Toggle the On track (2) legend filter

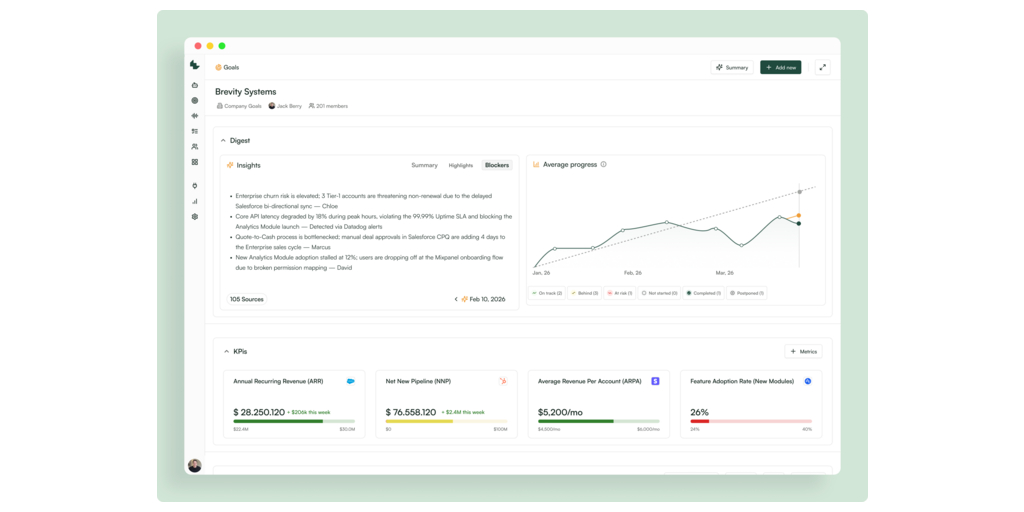547,293
